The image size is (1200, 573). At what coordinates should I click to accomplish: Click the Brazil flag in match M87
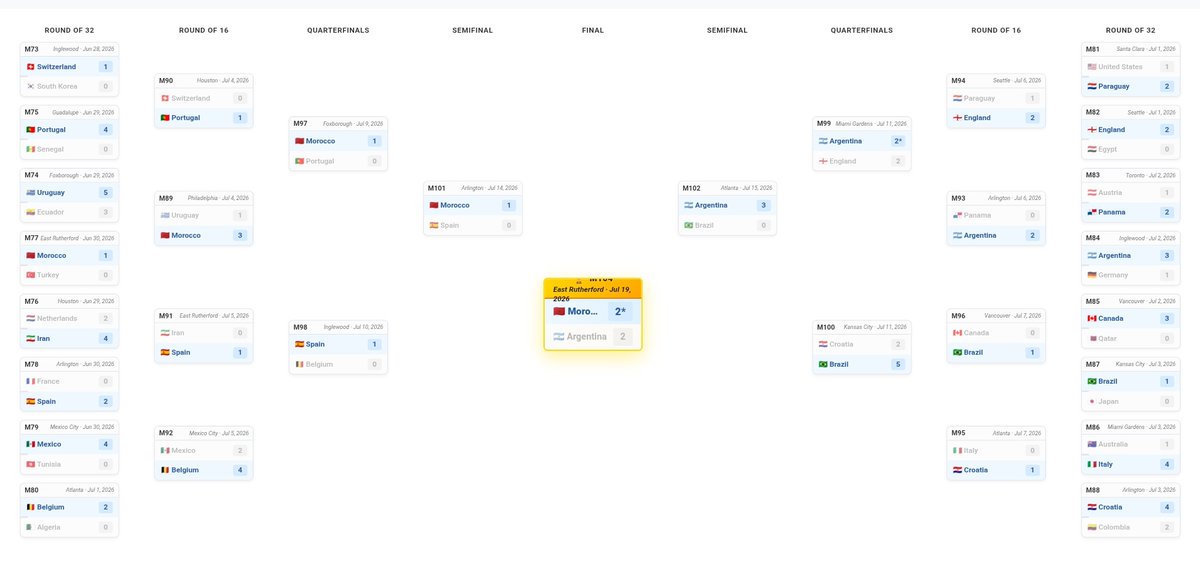click(1092, 382)
